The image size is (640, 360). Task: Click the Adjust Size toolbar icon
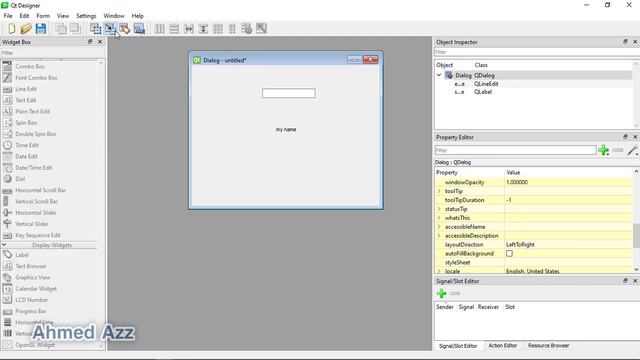point(261,29)
